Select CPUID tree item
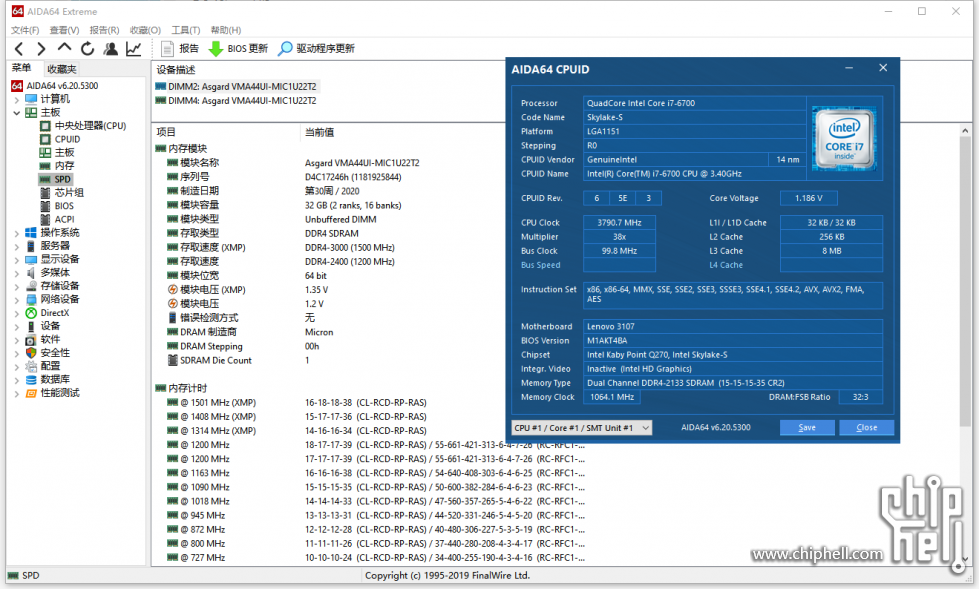The height and width of the screenshot is (589, 979). tap(60, 139)
